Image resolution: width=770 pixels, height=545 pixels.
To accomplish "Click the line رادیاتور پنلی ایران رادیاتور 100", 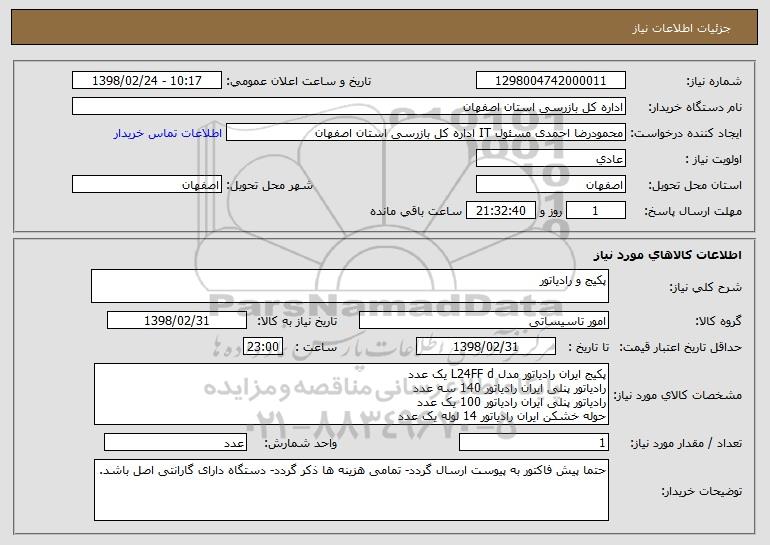I will click(512, 402).
